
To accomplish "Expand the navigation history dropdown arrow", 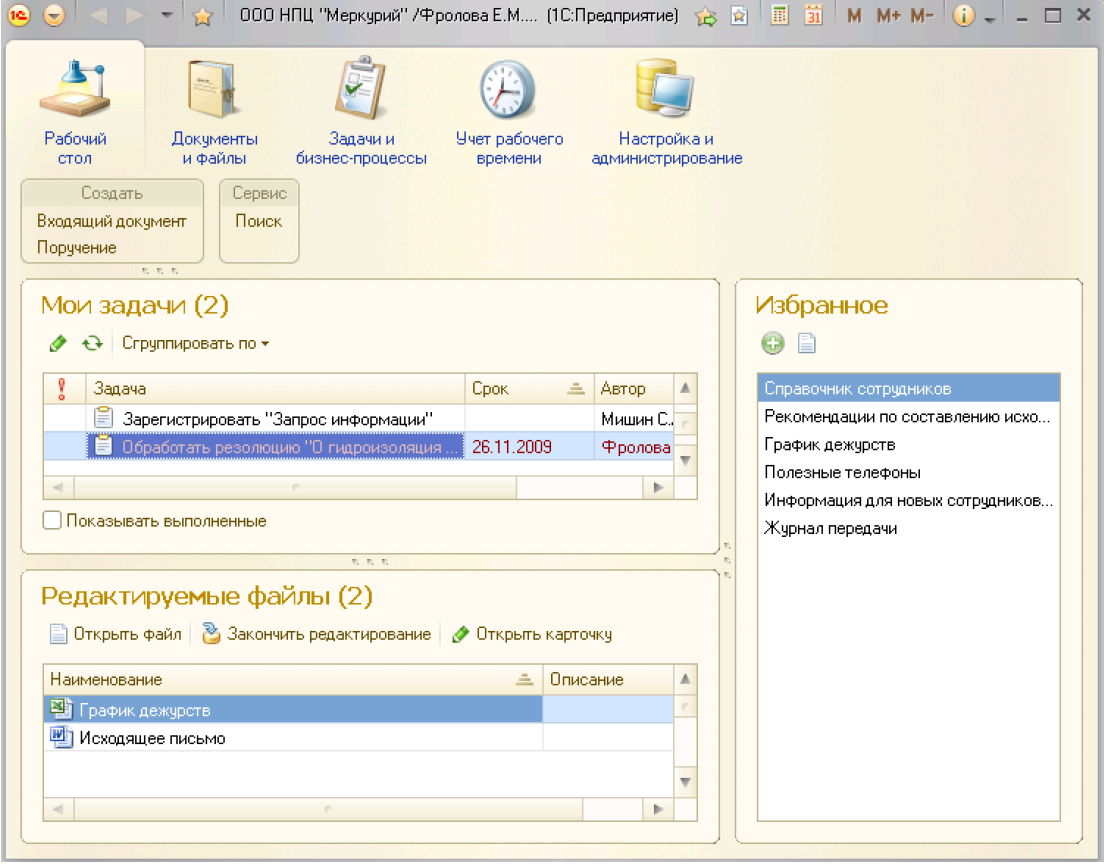I will pos(167,15).
